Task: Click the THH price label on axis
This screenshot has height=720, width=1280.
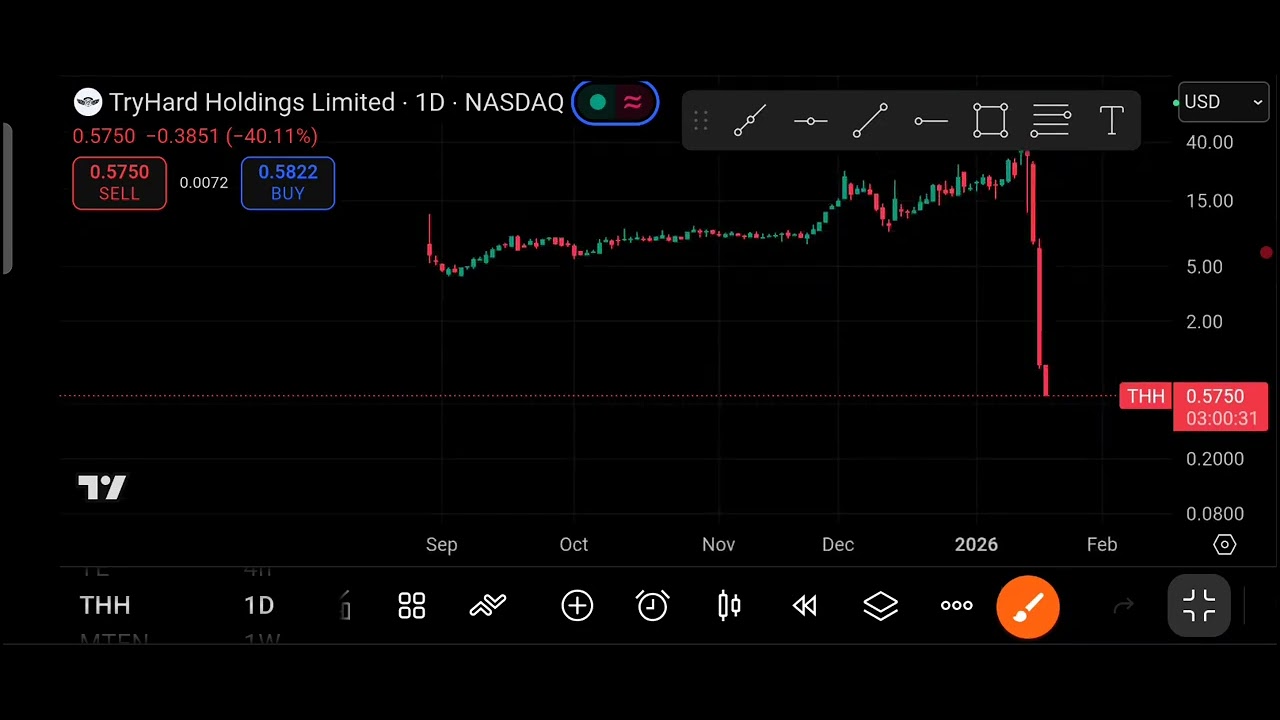Action: pos(1146,397)
